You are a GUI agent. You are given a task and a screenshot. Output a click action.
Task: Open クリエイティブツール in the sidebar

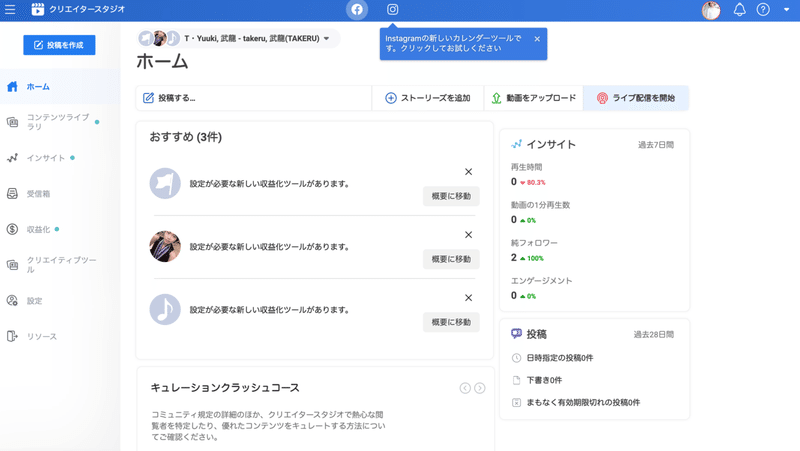point(60,265)
